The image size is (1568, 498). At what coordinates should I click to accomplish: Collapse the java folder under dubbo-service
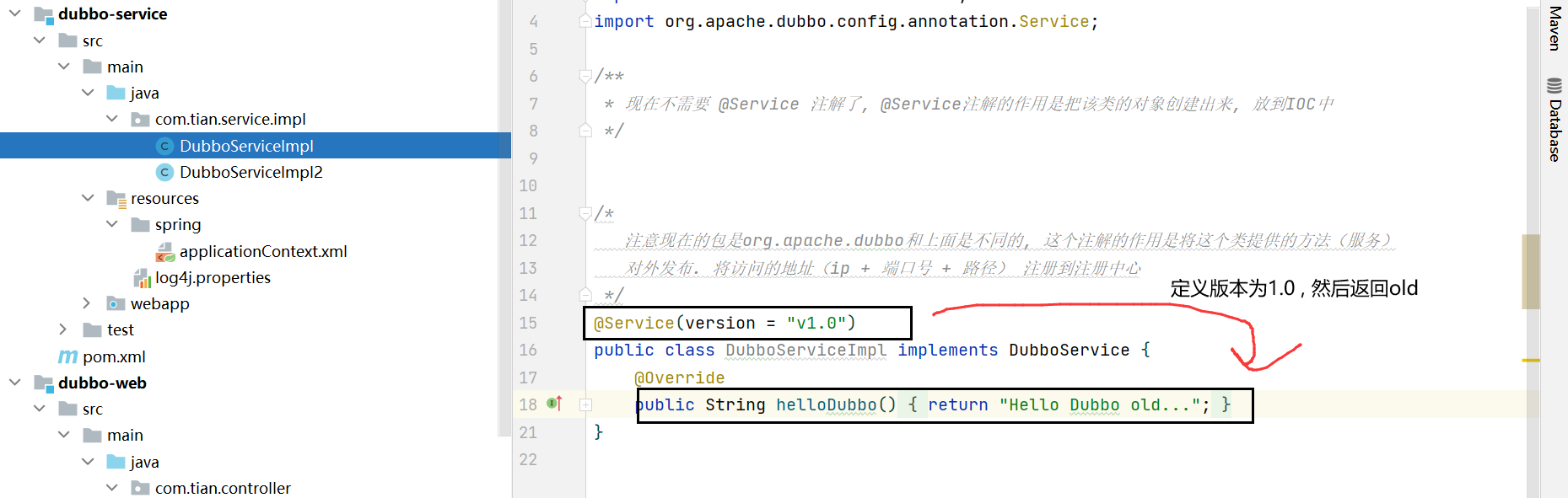pyautogui.click(x=88, y=92)
